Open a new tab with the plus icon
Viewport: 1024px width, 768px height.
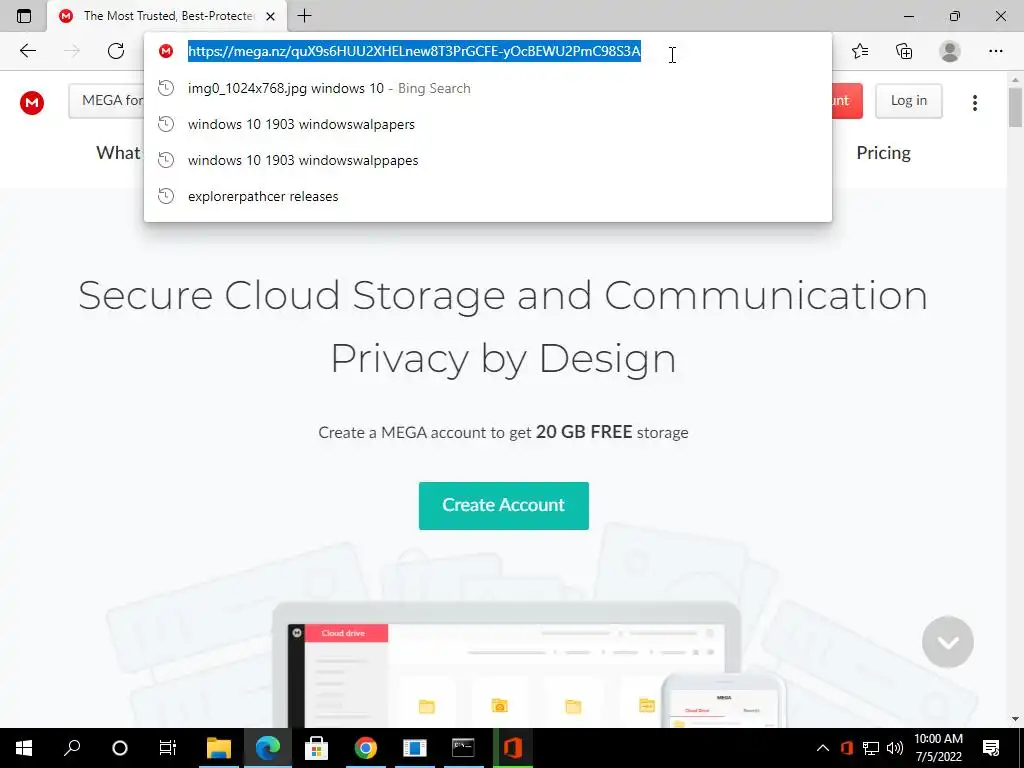(304, 16)
